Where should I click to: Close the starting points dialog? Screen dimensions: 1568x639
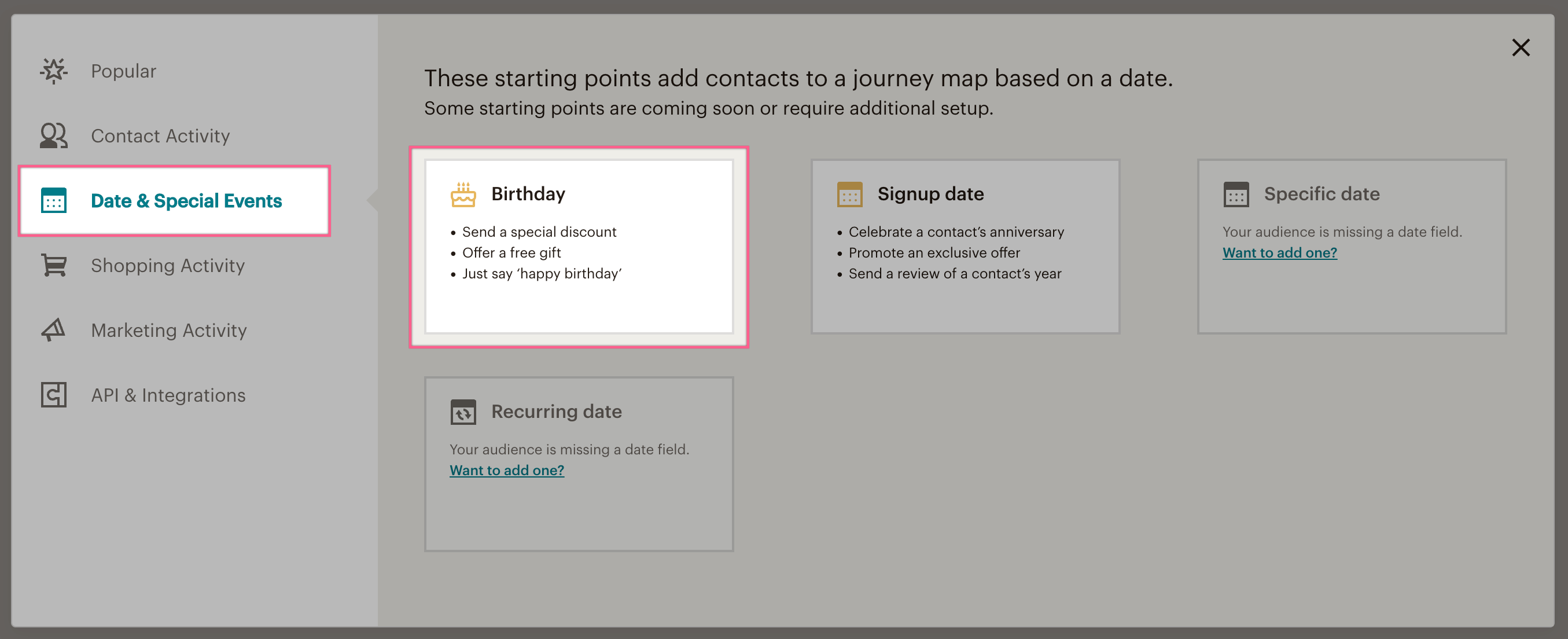1521,47
